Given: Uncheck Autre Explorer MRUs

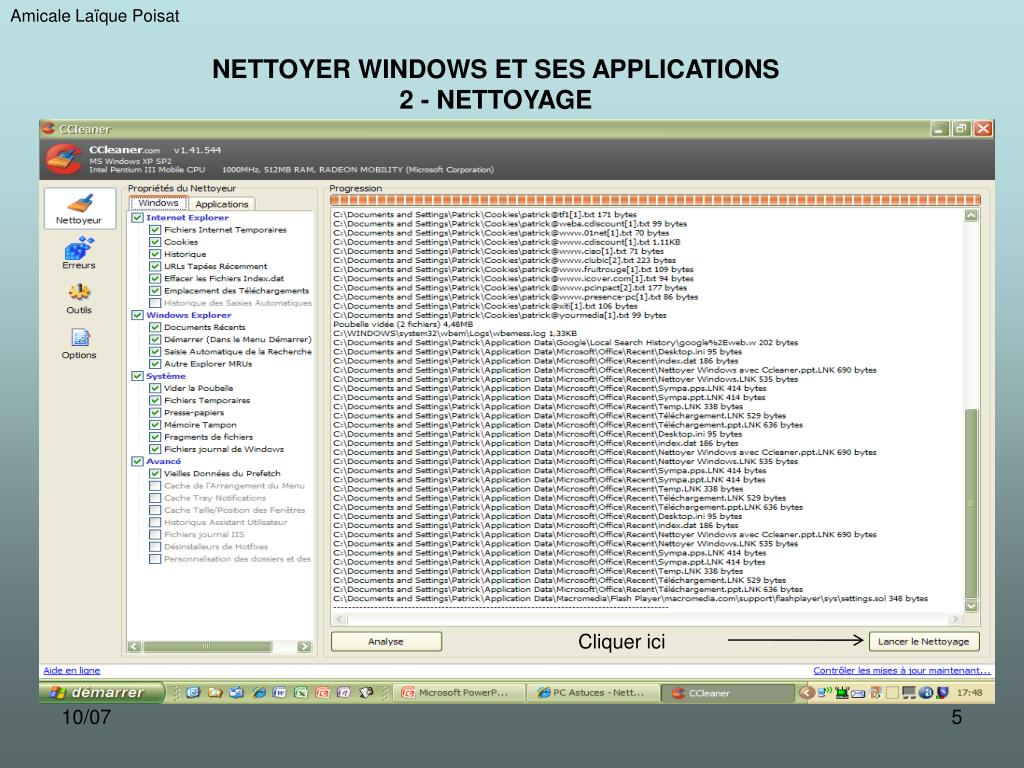Looking at the screenshot, I should [x=155, y=364].
